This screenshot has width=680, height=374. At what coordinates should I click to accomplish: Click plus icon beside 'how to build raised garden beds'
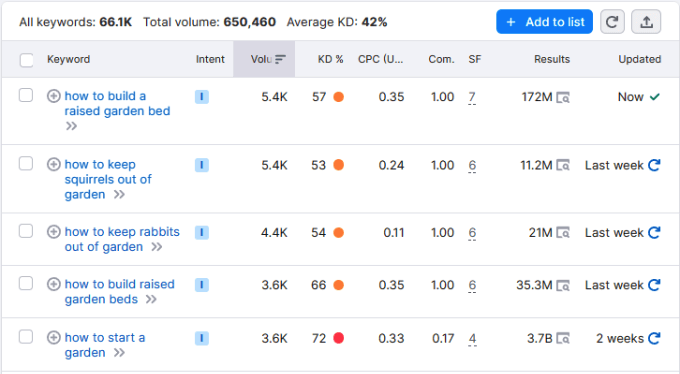53,284
